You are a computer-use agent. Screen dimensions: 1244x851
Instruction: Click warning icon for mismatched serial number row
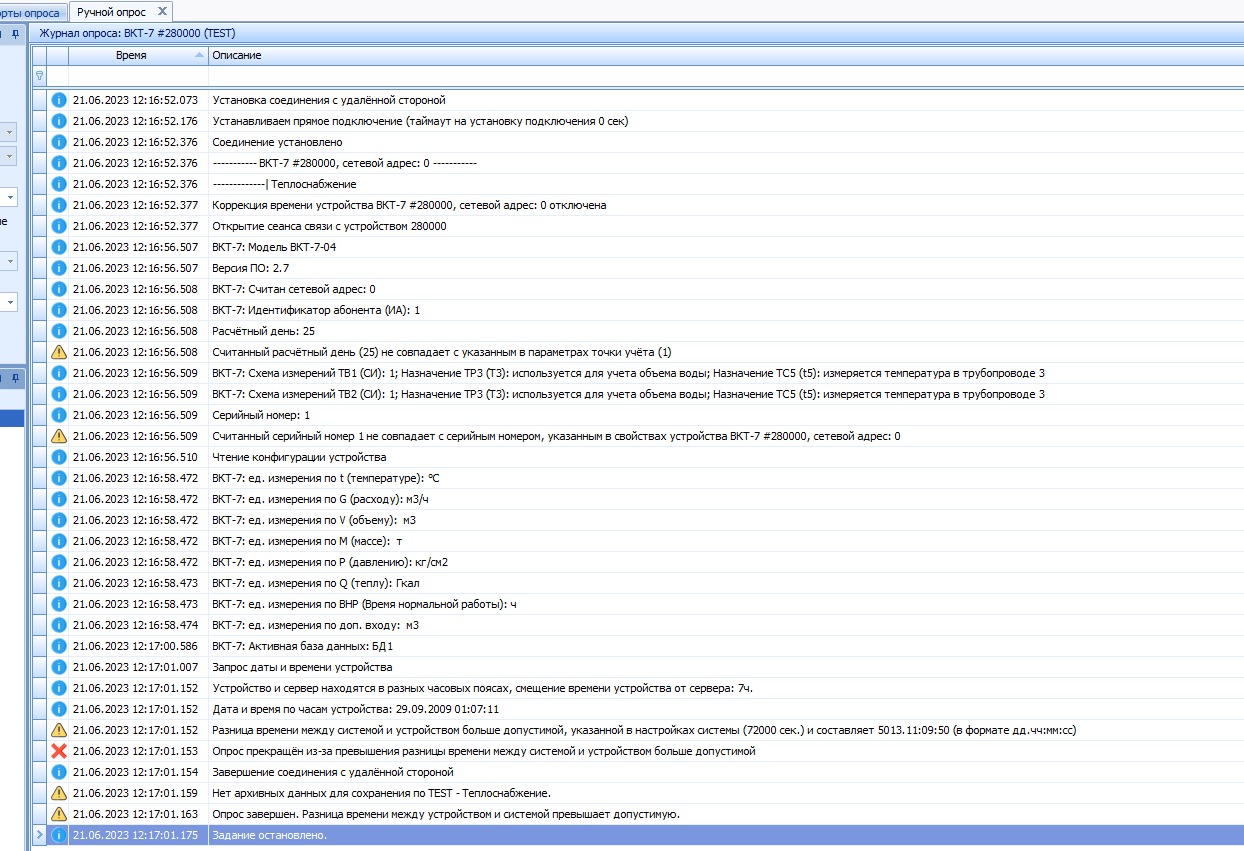coord(58,436)
